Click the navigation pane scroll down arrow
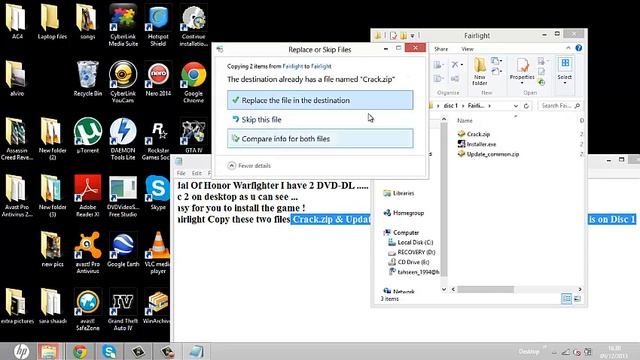Image resolution: width=640 pixels, height=360 pixels. (x=444, y=289)
